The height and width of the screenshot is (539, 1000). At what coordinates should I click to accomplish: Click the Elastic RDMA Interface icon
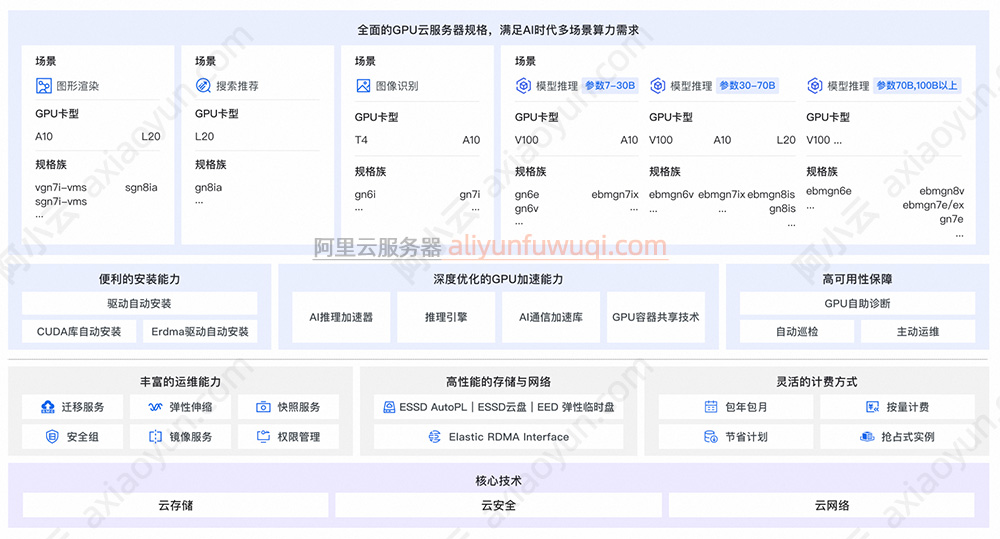pyautogui.click(x=434, y=437)
